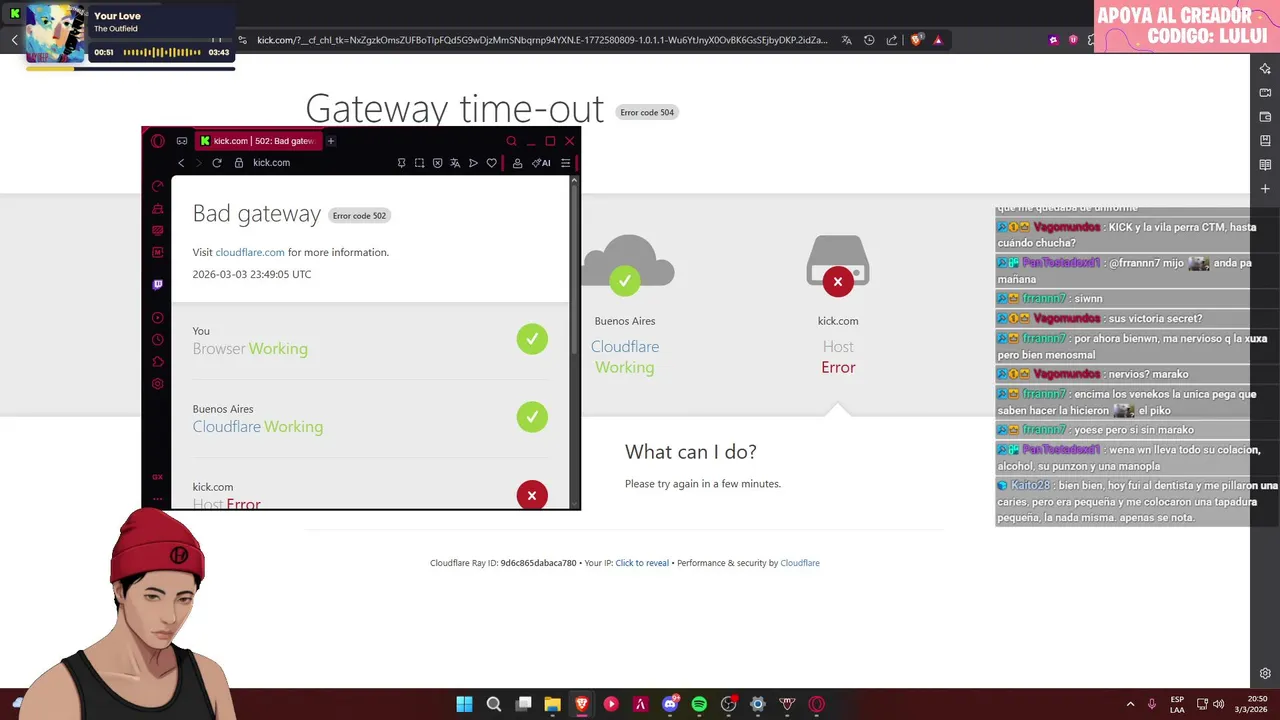Image resolution: width=1280 pixels, height=720 pixels.
Task: Open the purple extension icon in Brave toolbar
Action: (1054, 40)
